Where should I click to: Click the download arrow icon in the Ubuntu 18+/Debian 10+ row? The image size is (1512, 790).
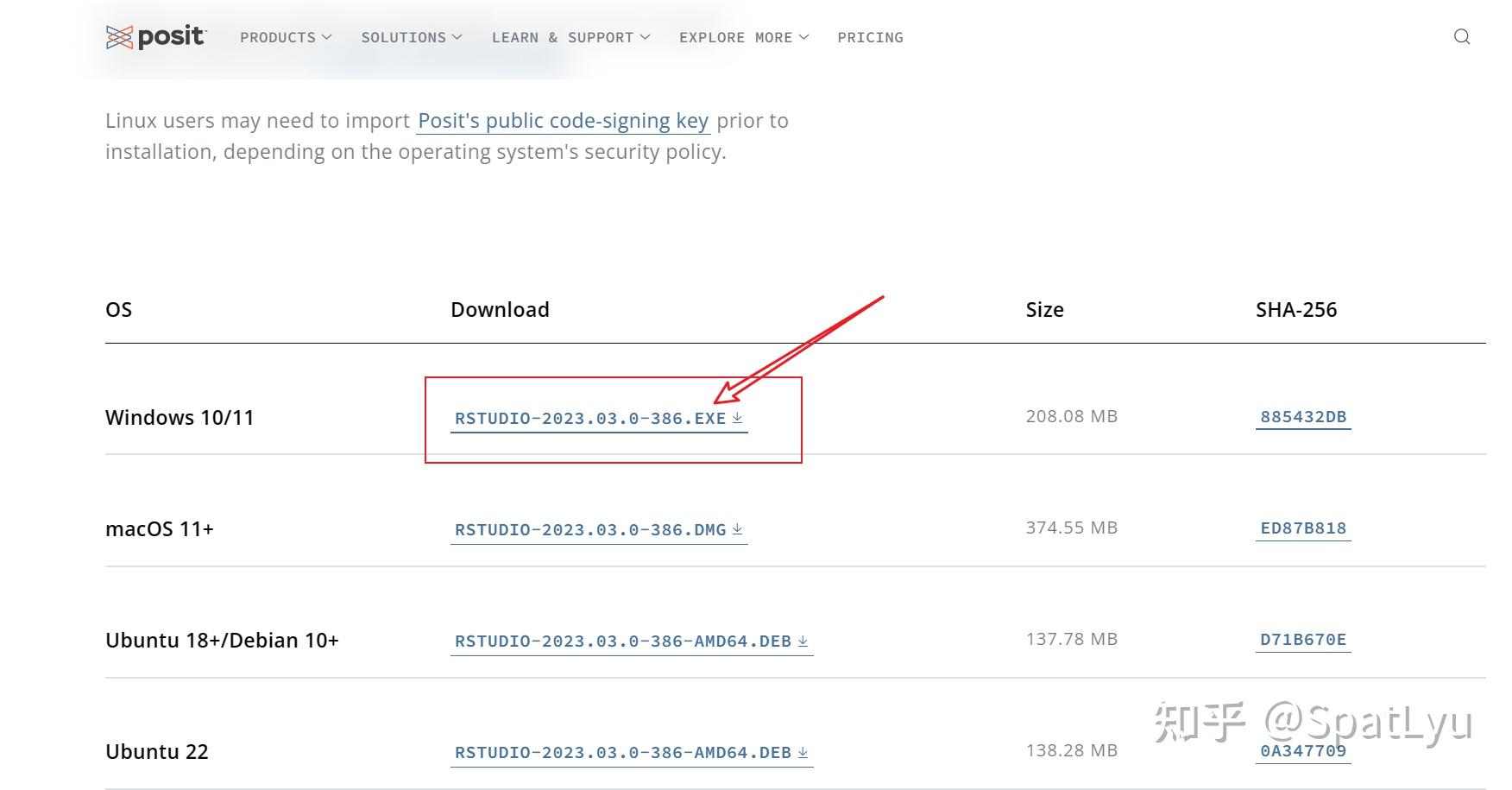[803, 641]
